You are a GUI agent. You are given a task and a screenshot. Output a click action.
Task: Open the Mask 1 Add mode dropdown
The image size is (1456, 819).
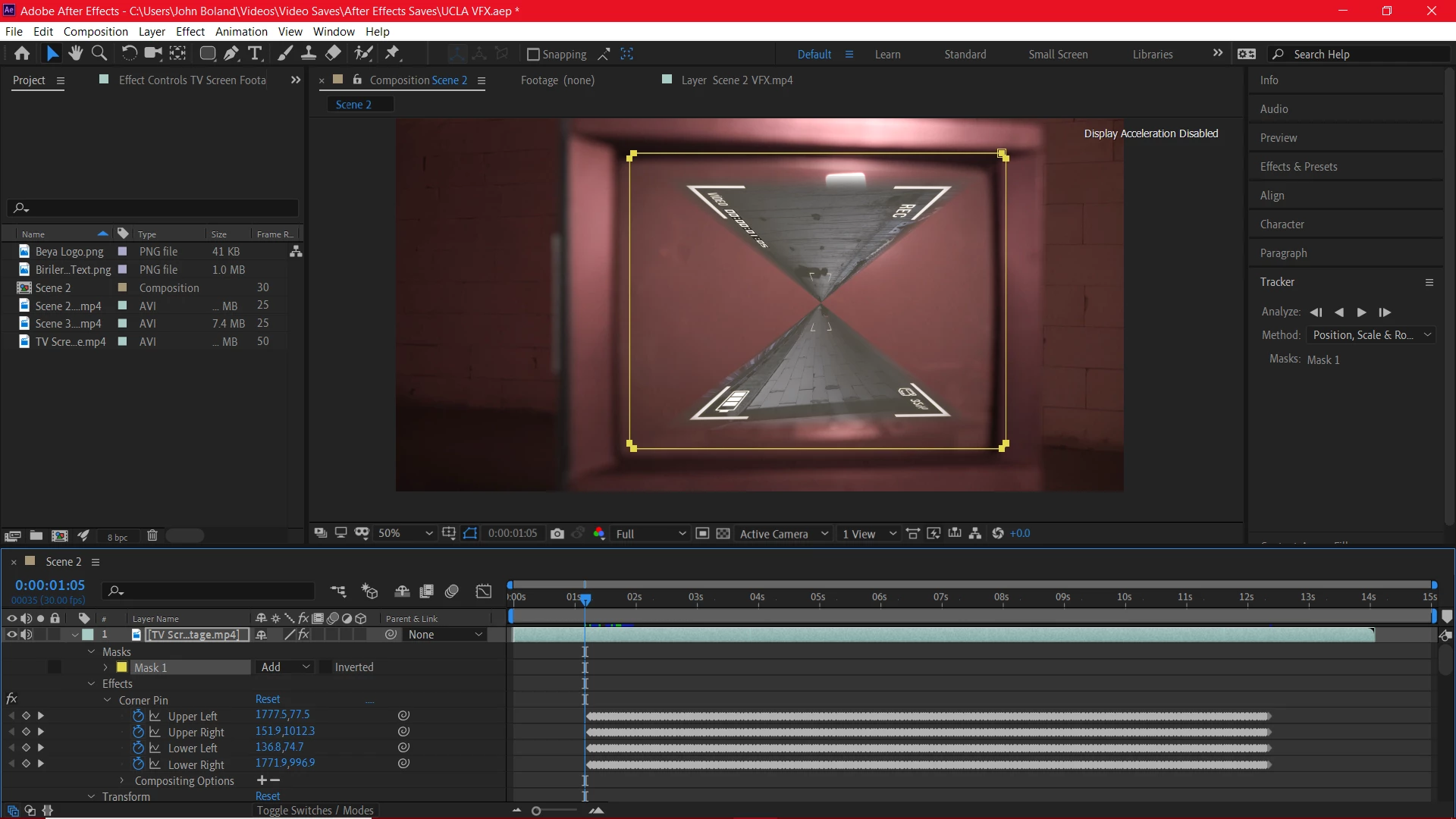pyautogui.click(x=285, y=667)
